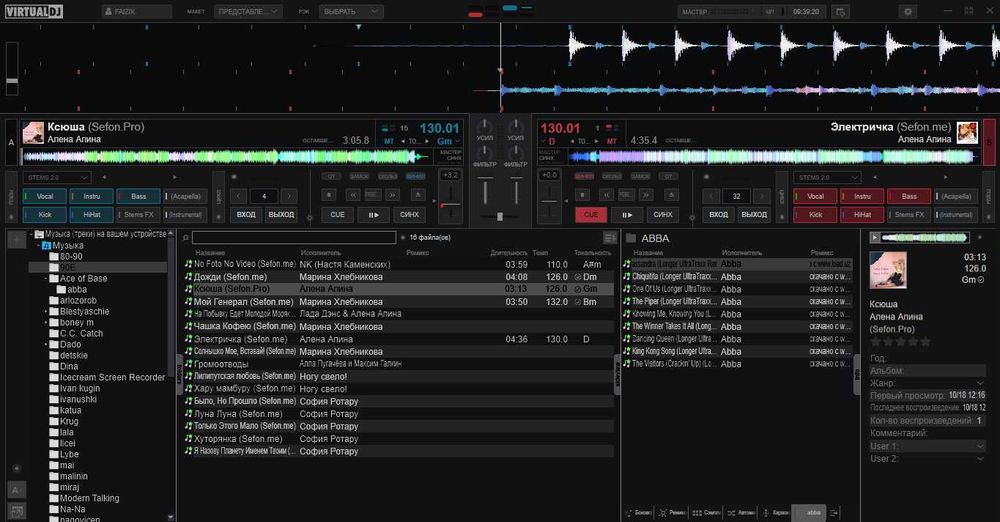1000x522 pixels.
Task: Toggle the Bass stem on deck A
Action: point(138,196)
